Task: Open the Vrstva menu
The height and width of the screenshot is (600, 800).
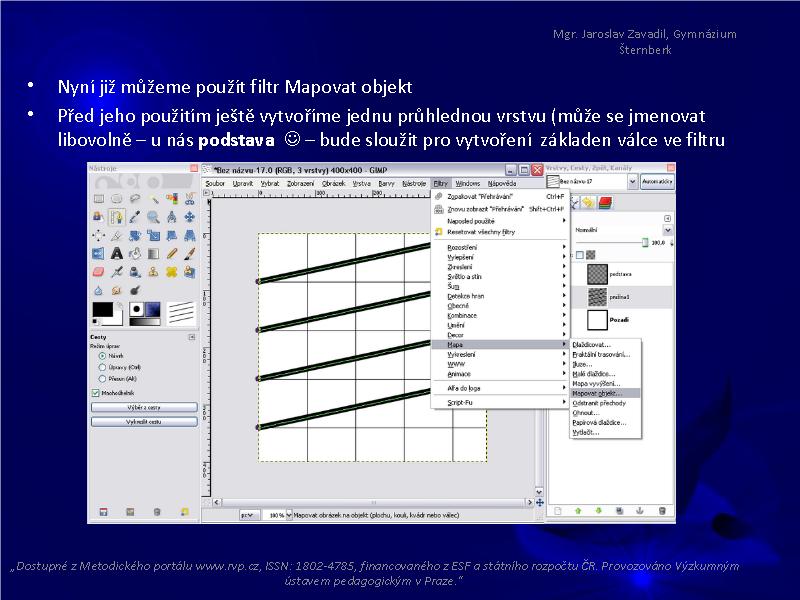Action: click(361, 184)
